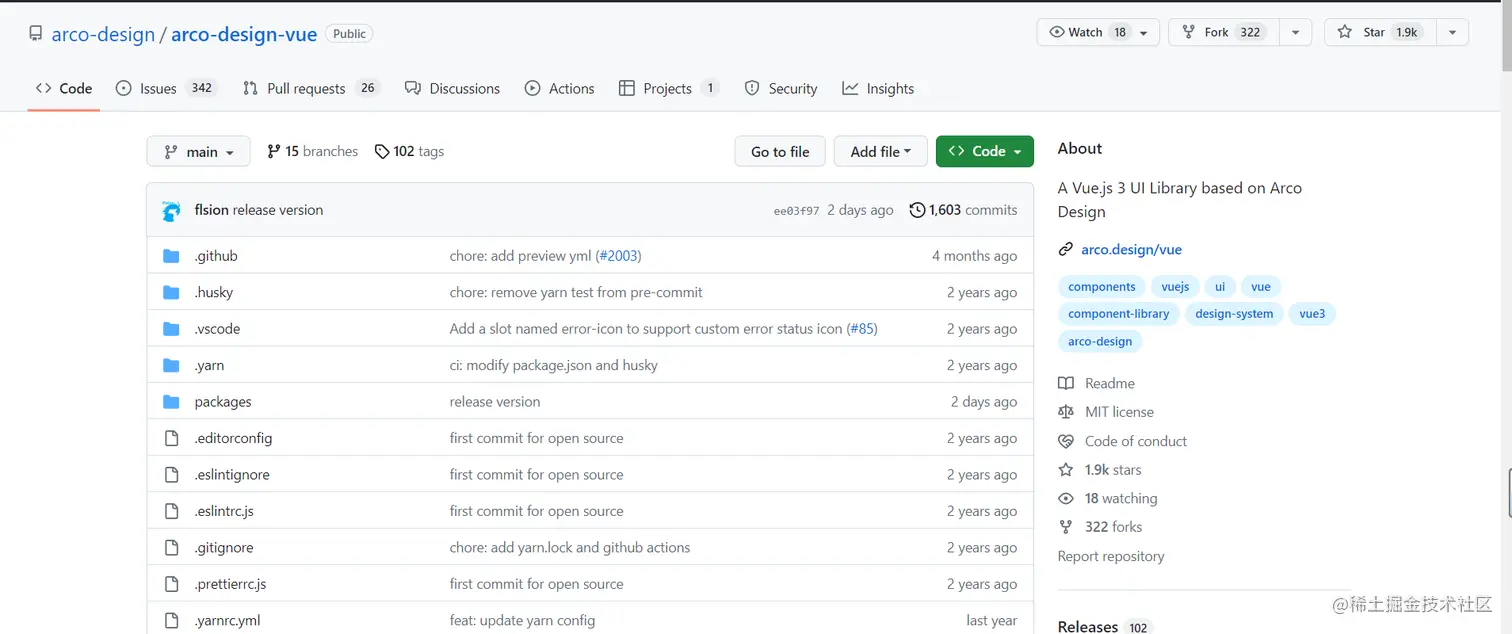Click the clock history icon beside 1,603 commits
This screenshot has width=1512, height=634.
(917, 210)
